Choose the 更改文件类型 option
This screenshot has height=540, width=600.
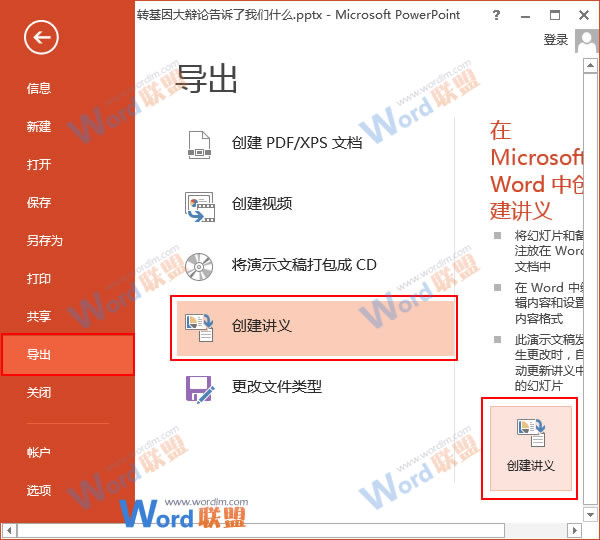(x=314, y=387)
